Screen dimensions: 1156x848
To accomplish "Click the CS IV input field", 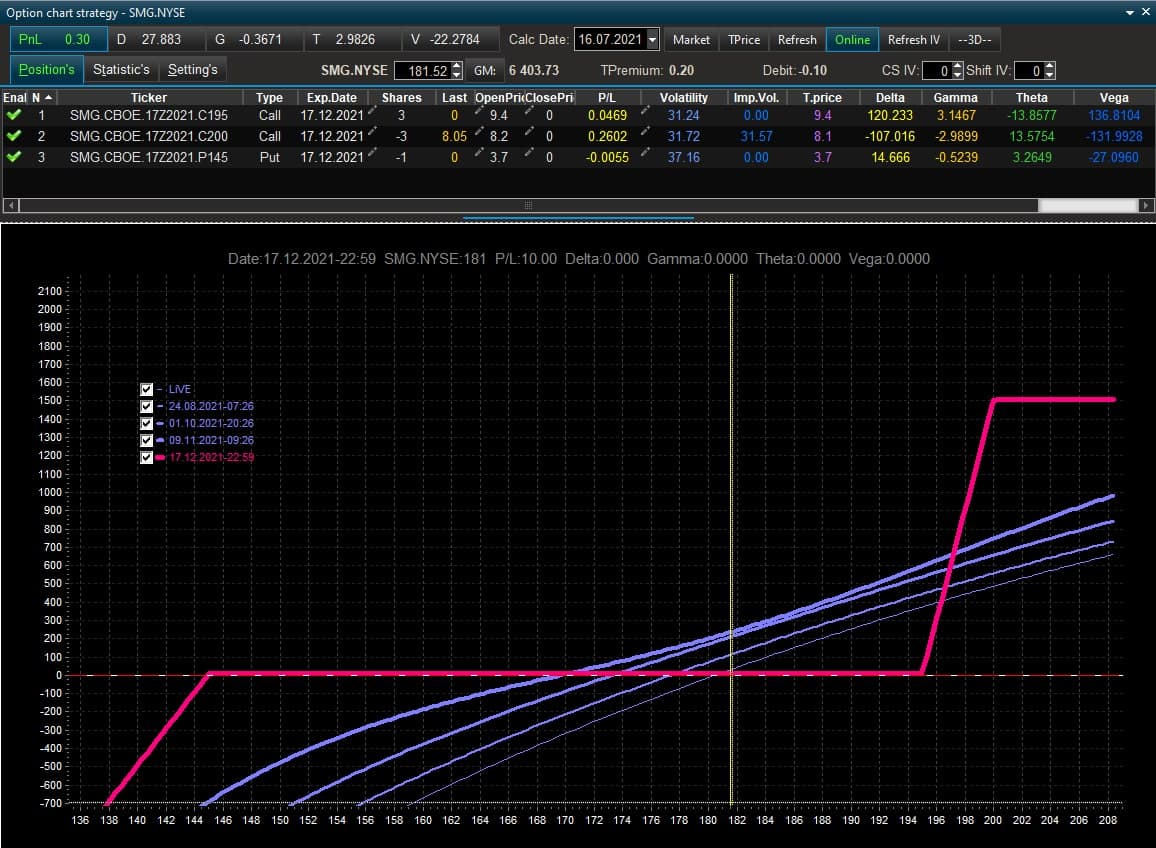I will click(x=936, y=71).
